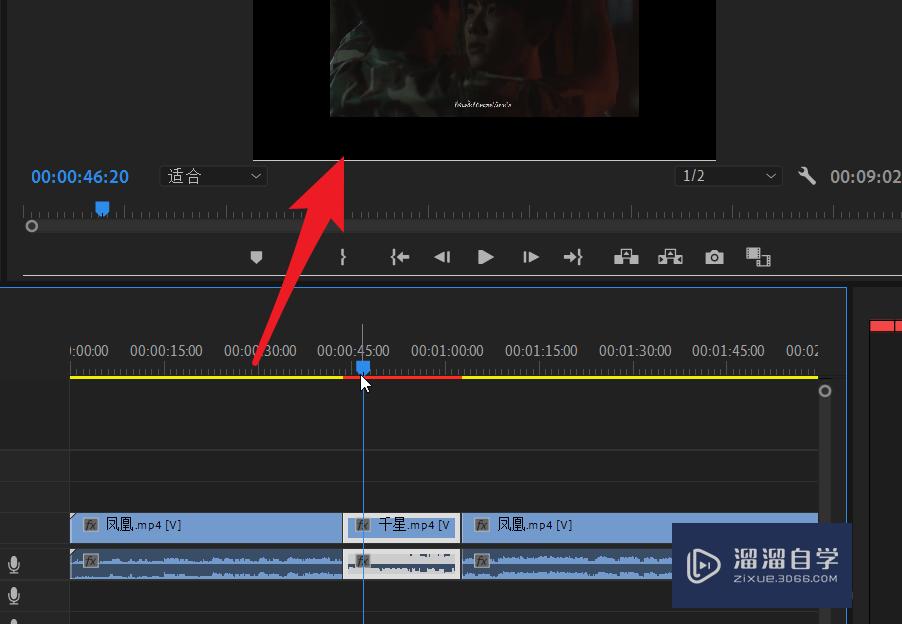Click the blue 00:00:46:20 timecode field

point(80,177)
